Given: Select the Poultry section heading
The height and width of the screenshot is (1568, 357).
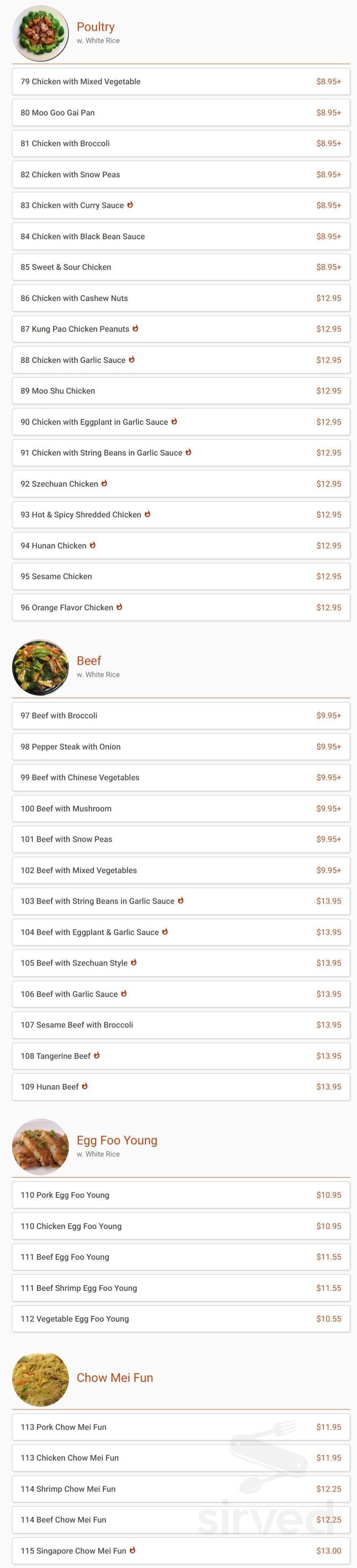Looking at the screenshot, I should click(96, 26).
